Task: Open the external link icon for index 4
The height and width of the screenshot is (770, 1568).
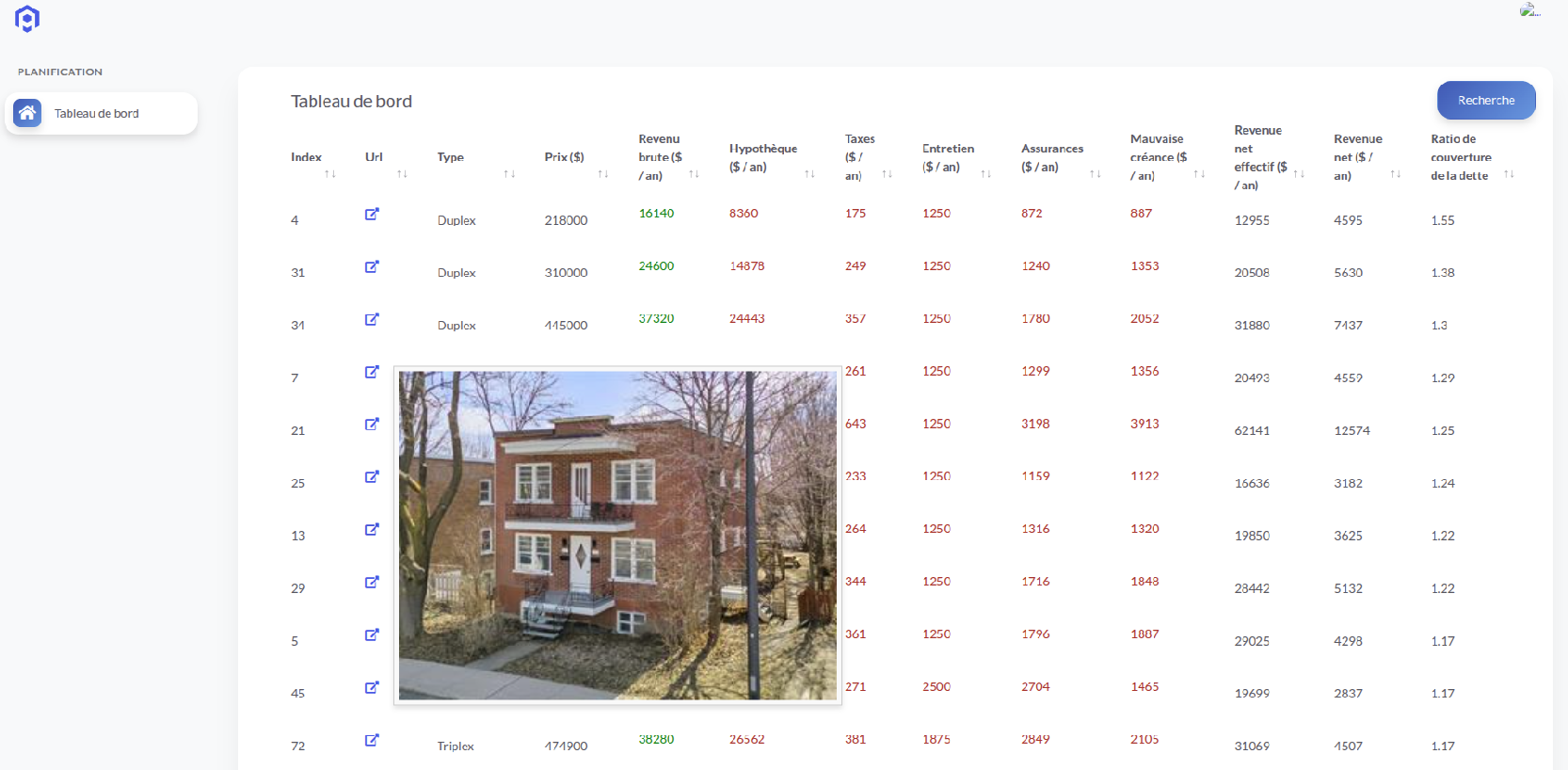Action: (x=372, y=214)
